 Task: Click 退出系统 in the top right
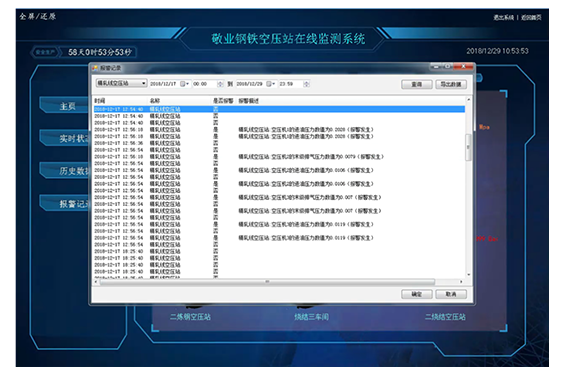503,17
